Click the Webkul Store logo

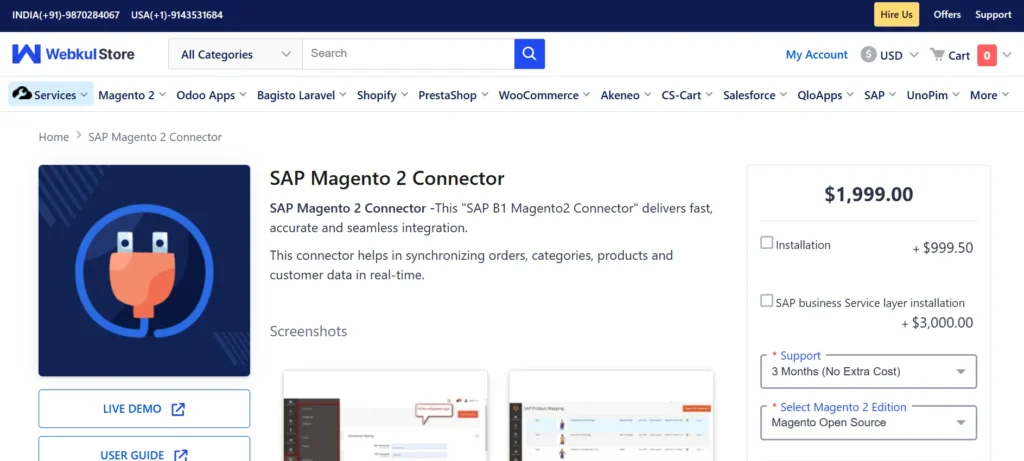(73, 54)
